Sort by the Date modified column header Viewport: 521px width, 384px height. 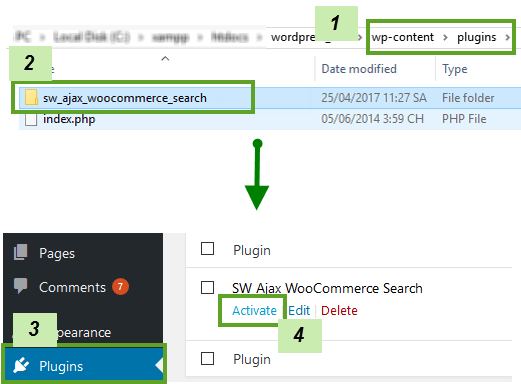coord(359,69)
